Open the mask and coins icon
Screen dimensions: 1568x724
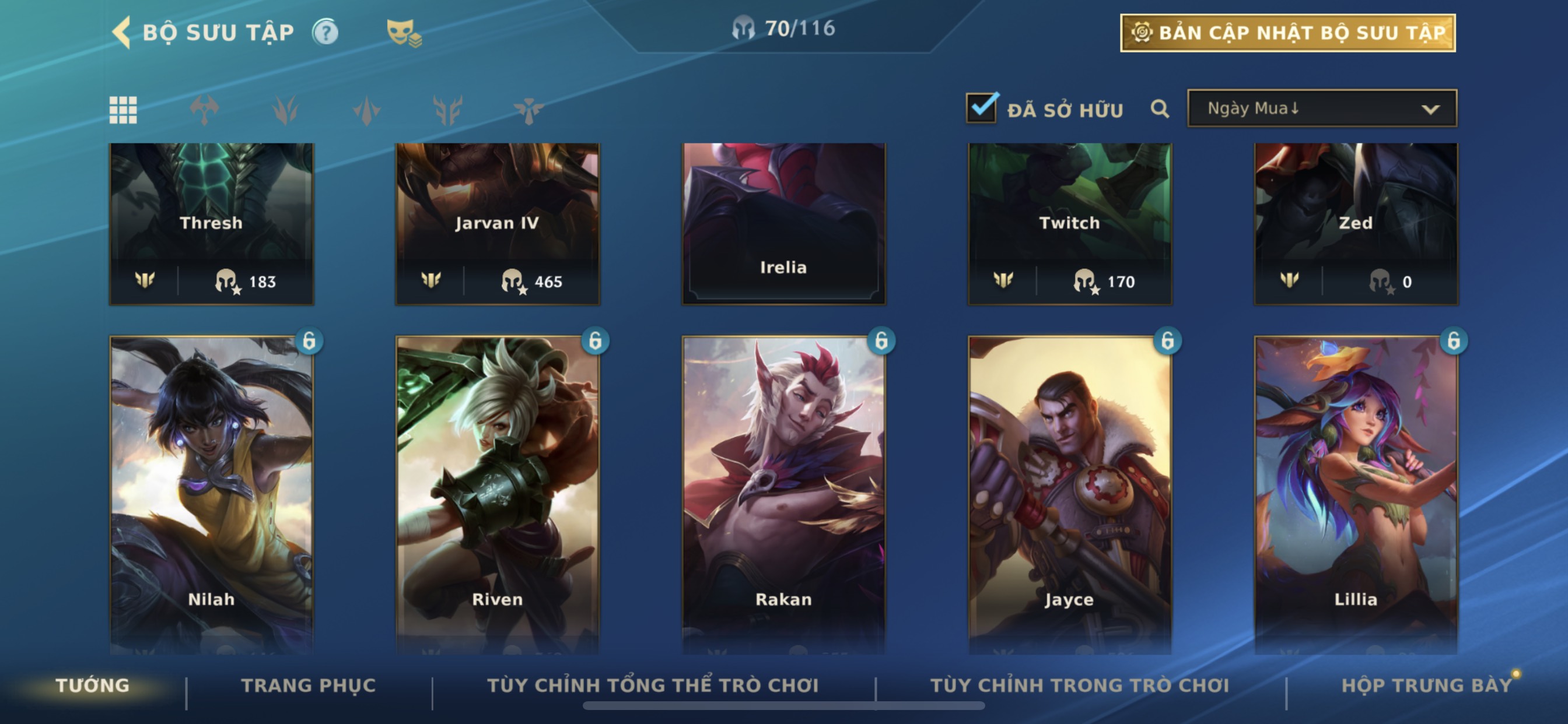(x=404, y=33)
